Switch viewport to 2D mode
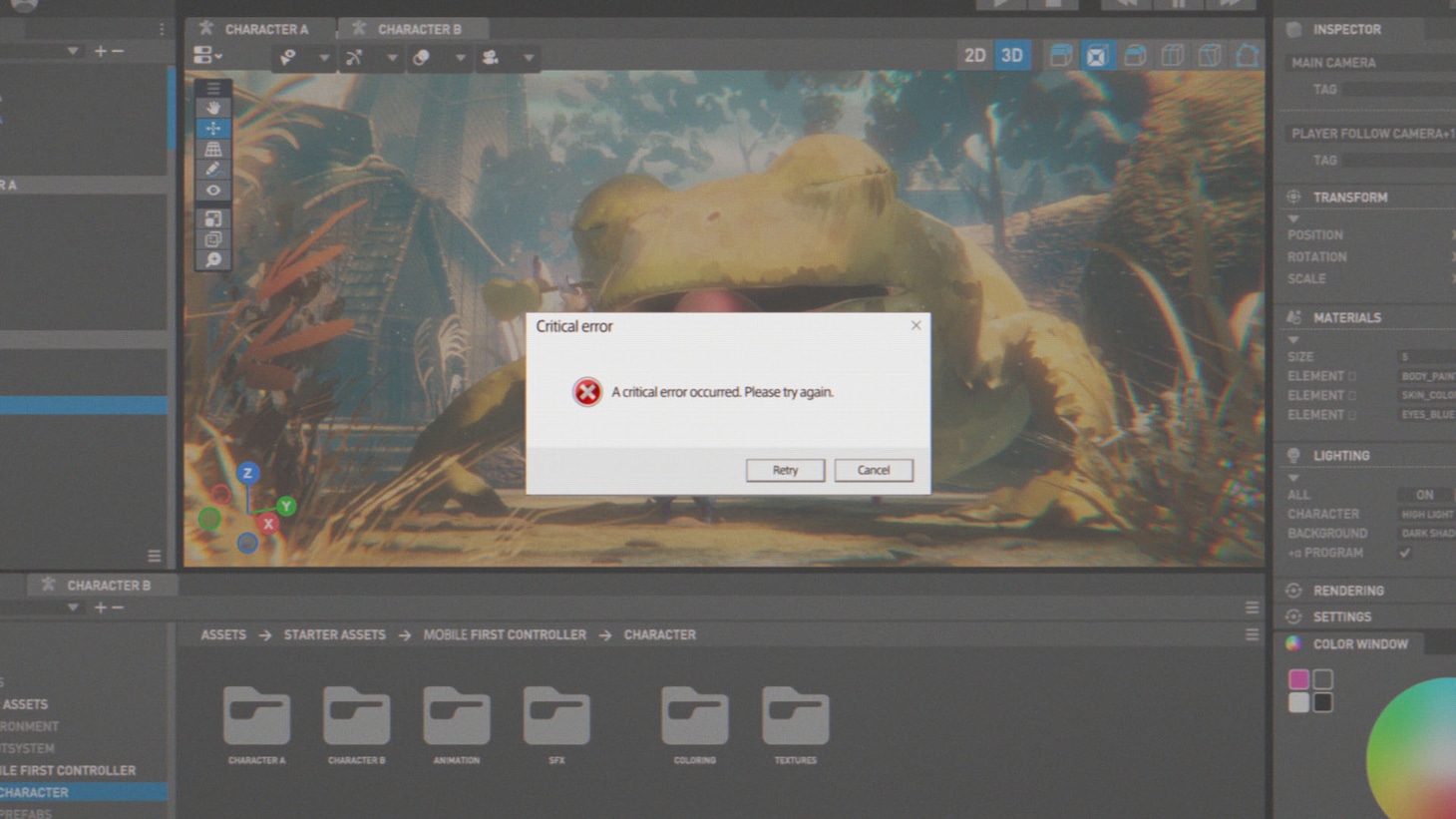Screen dimensions: 1456x819 coord(974,55)
